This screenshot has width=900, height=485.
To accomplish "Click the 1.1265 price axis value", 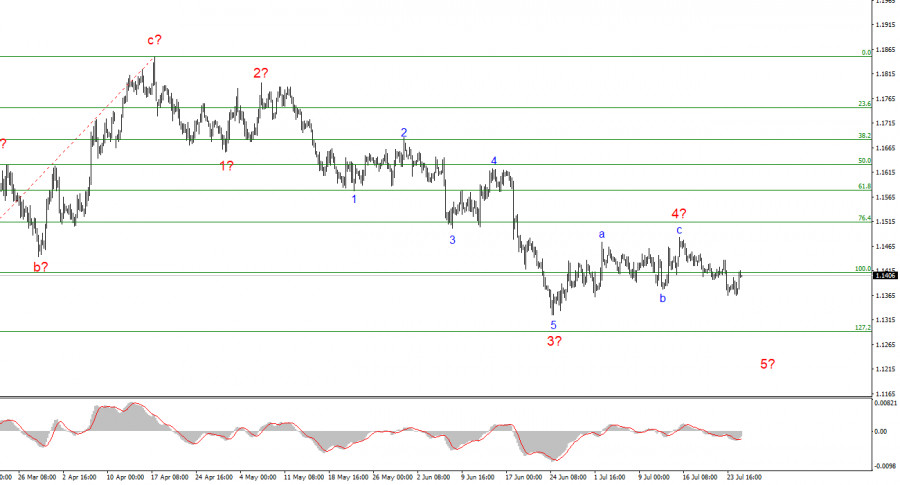I will [885, 344].
